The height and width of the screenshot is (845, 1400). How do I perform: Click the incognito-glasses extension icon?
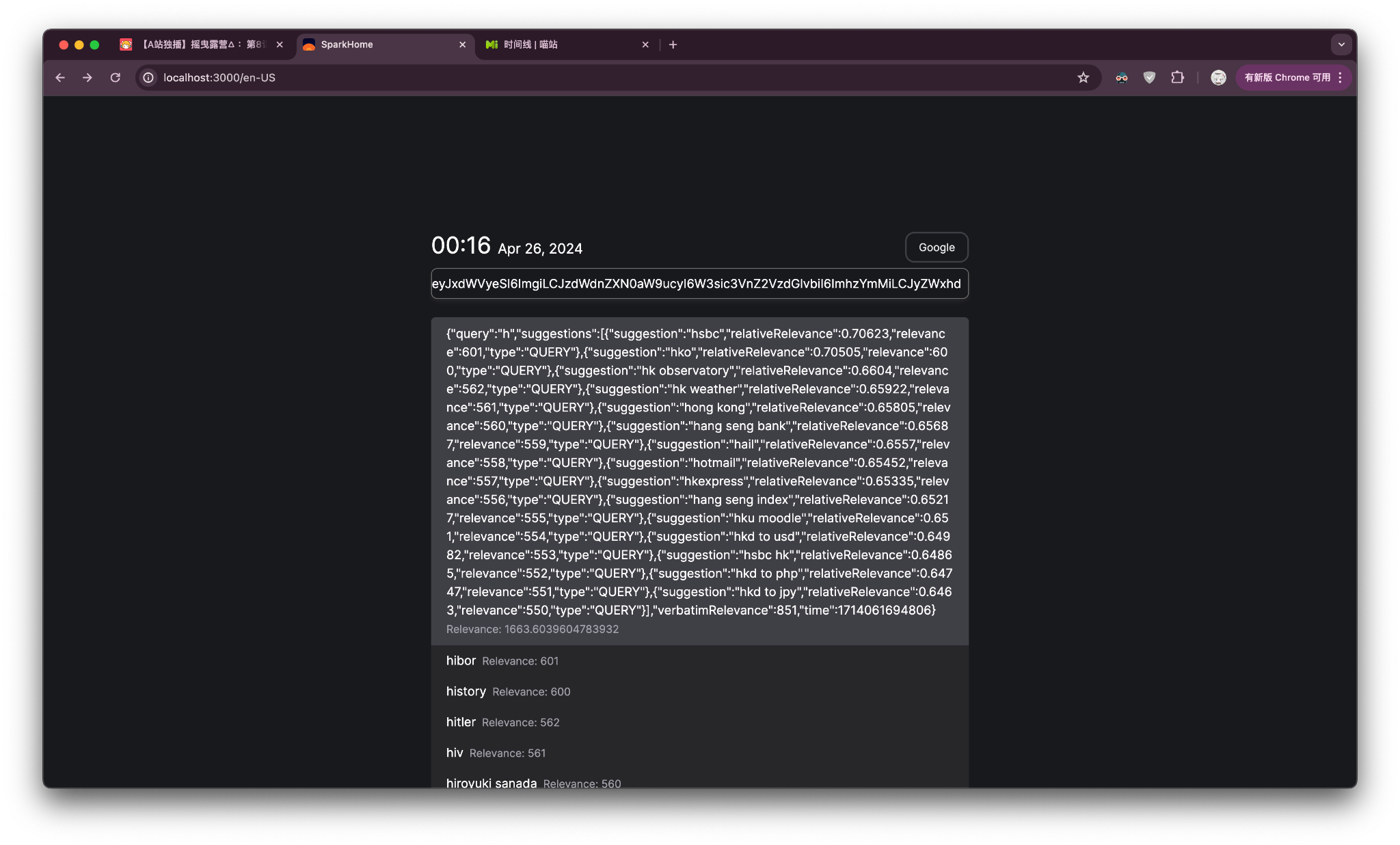pos(1122,78)
